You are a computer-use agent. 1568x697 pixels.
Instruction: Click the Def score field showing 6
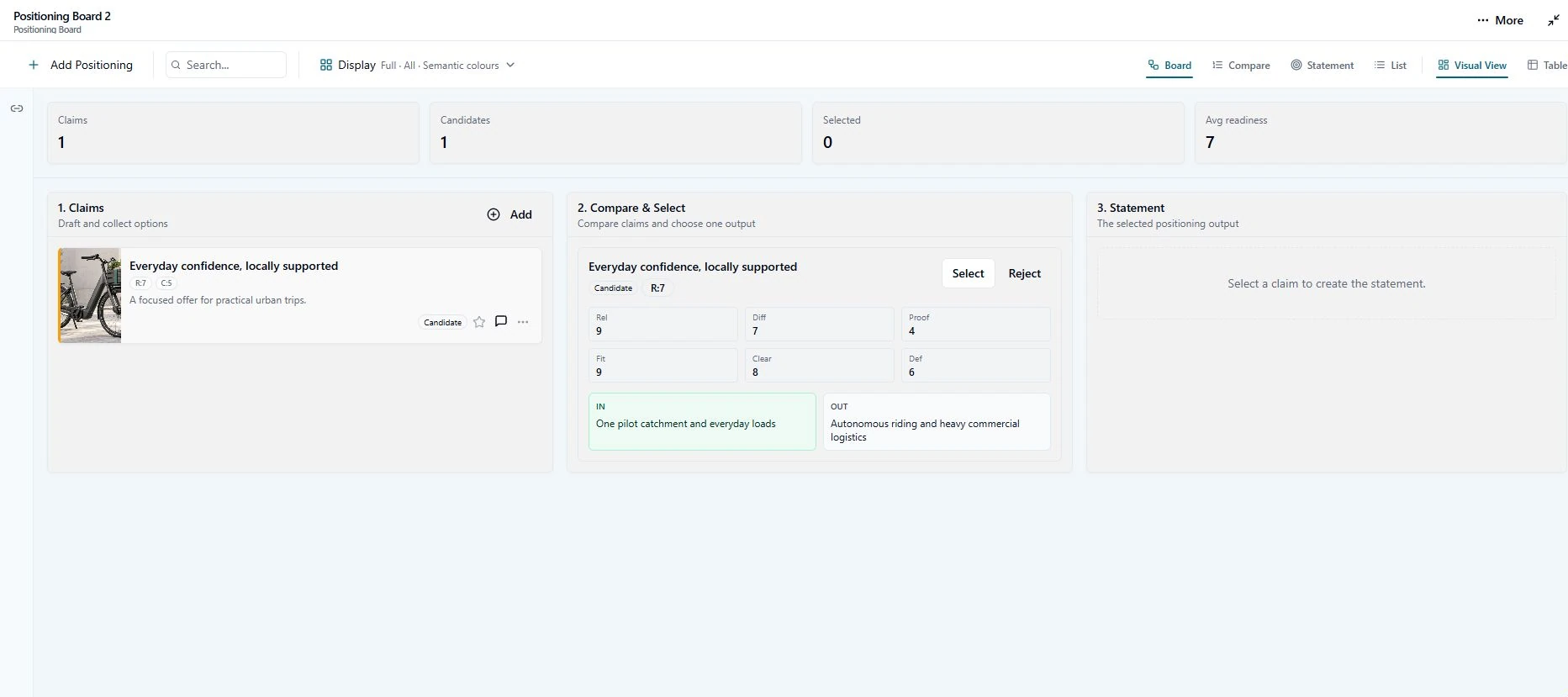coord(976,365)
